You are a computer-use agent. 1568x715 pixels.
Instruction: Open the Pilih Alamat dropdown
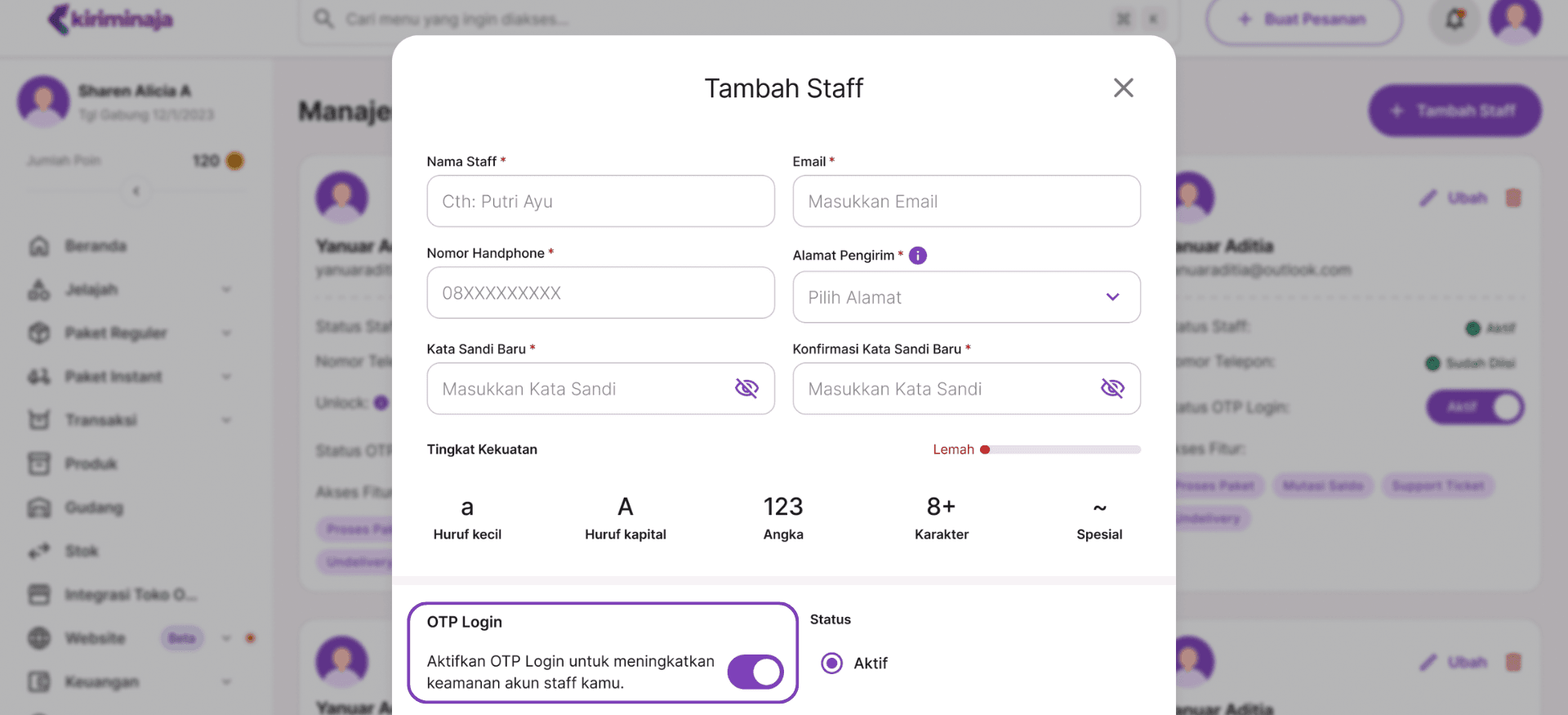966,297
